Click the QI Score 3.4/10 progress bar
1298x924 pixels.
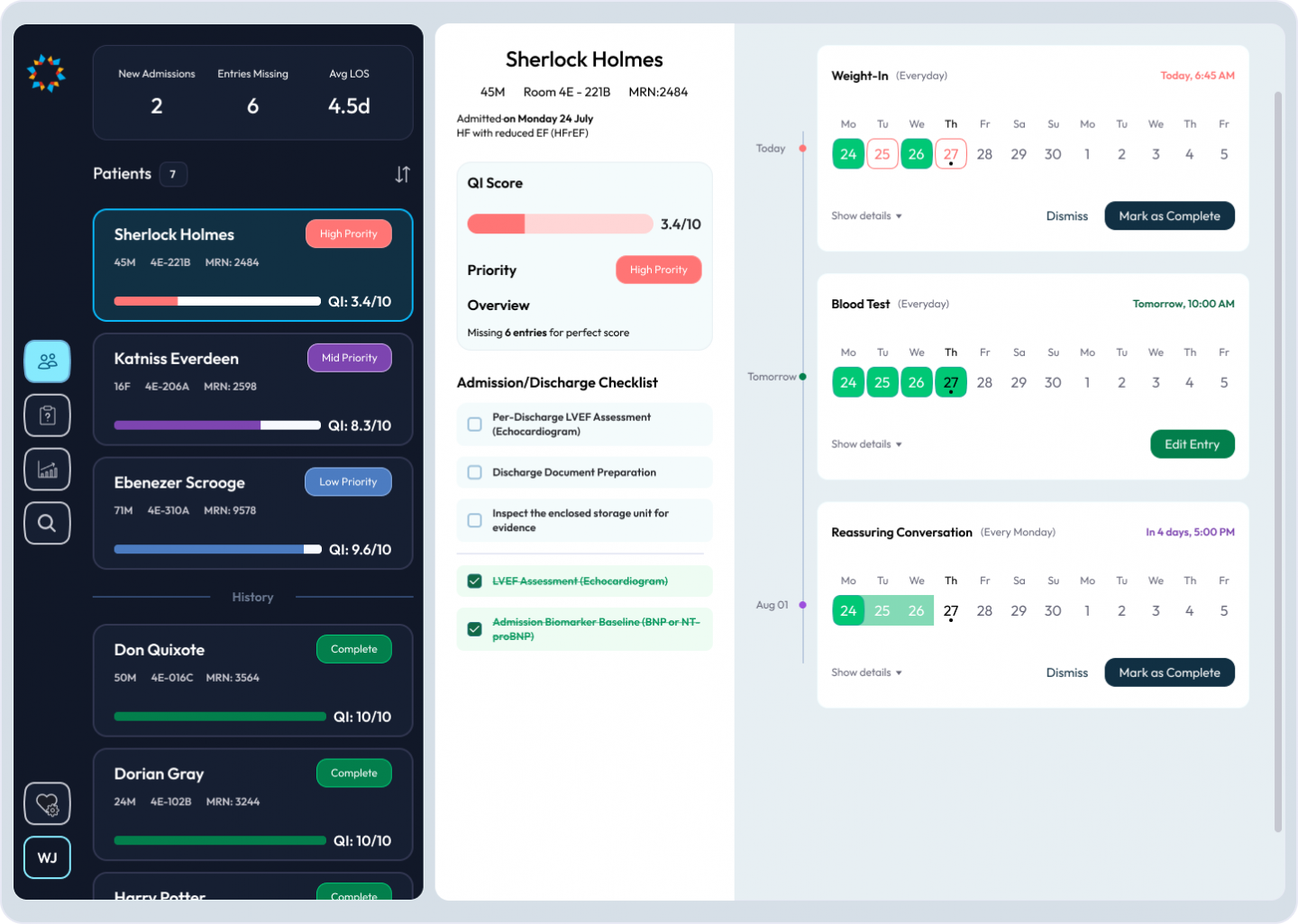pyautogui.click(x=560, y=224)
